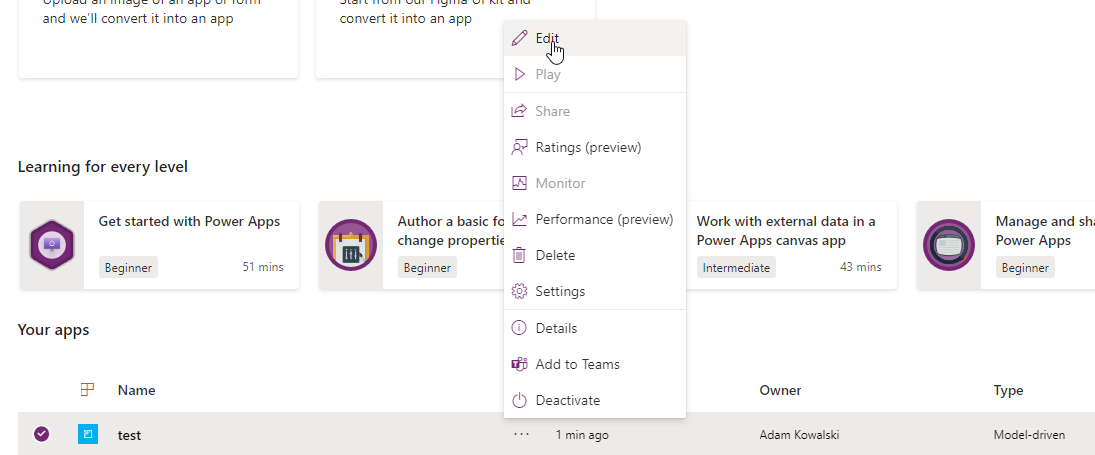Screen dimensions: 1095x455
Task: Open Manage and share learning card
Action: (1006, 245)
